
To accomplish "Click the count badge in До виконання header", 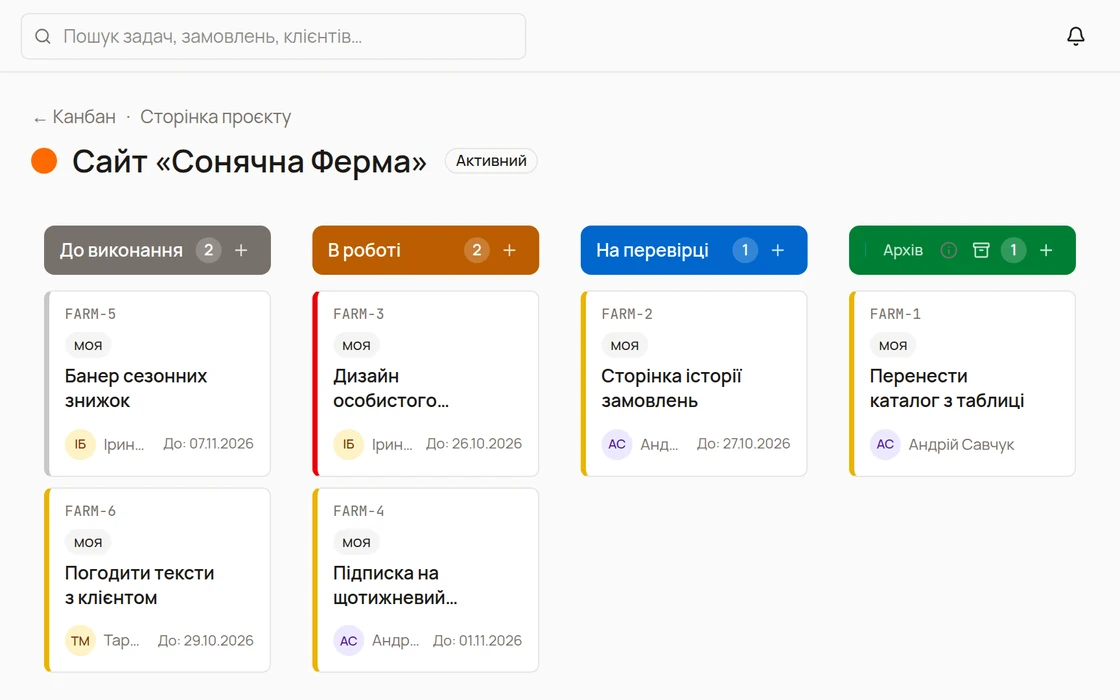I will pos(209,250).
